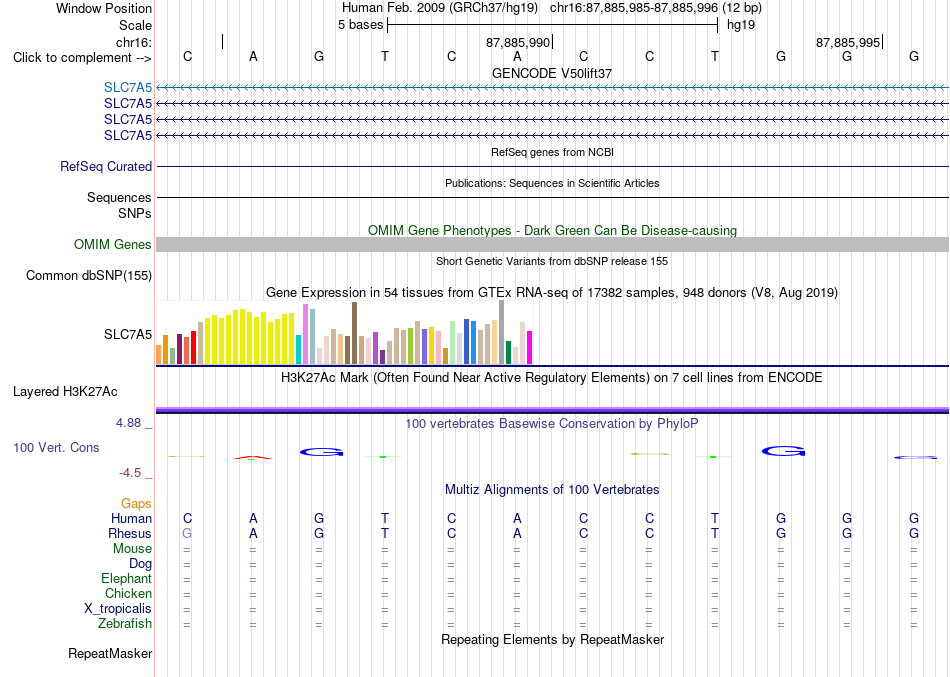Click '100 vertebrates Basewise Conservation by PhyloP' title
The height and width of the screenshot is (677, 950).
click(x=552, y=424)
